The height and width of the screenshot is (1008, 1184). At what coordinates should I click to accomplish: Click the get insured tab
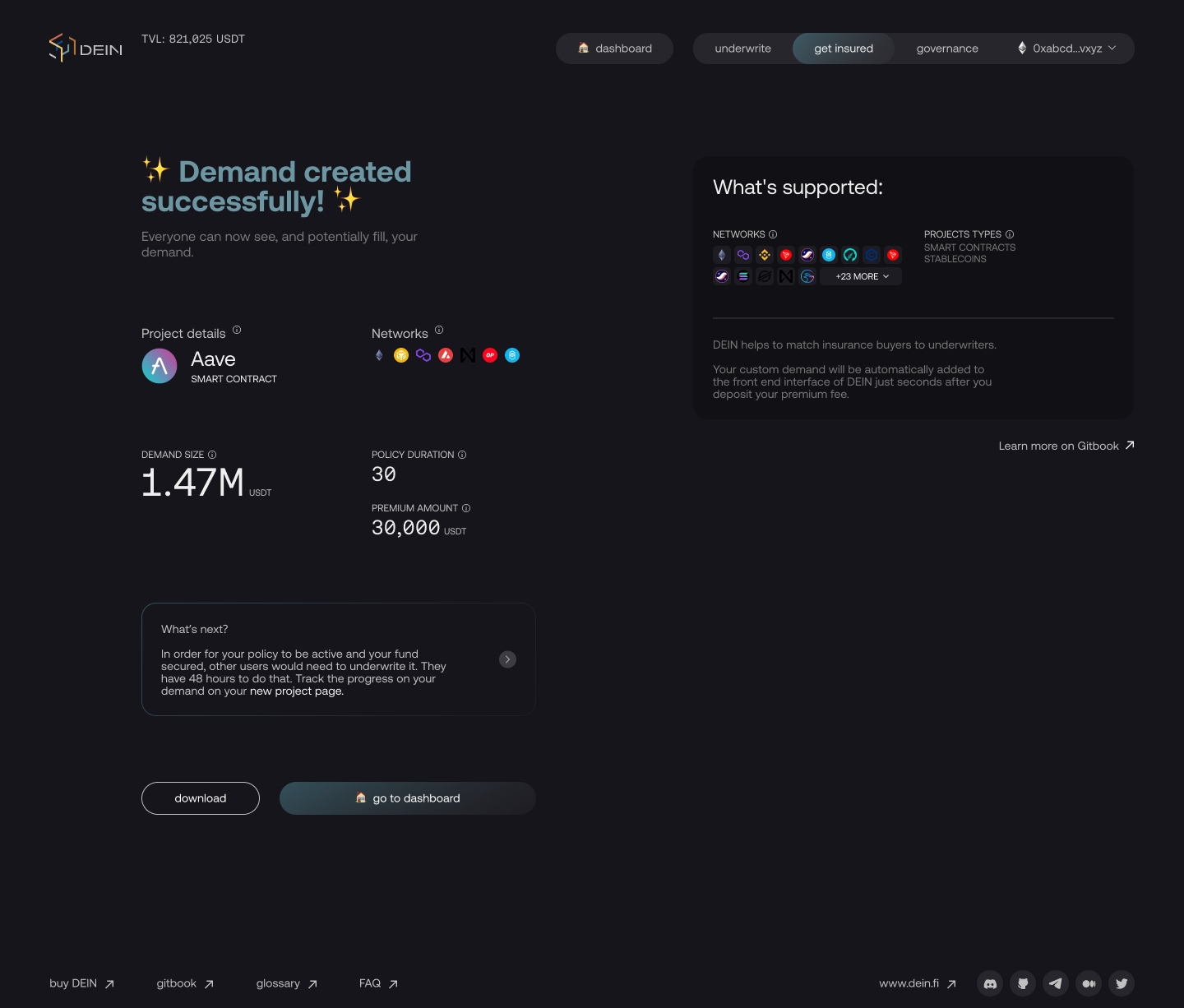tap(843, 49)
